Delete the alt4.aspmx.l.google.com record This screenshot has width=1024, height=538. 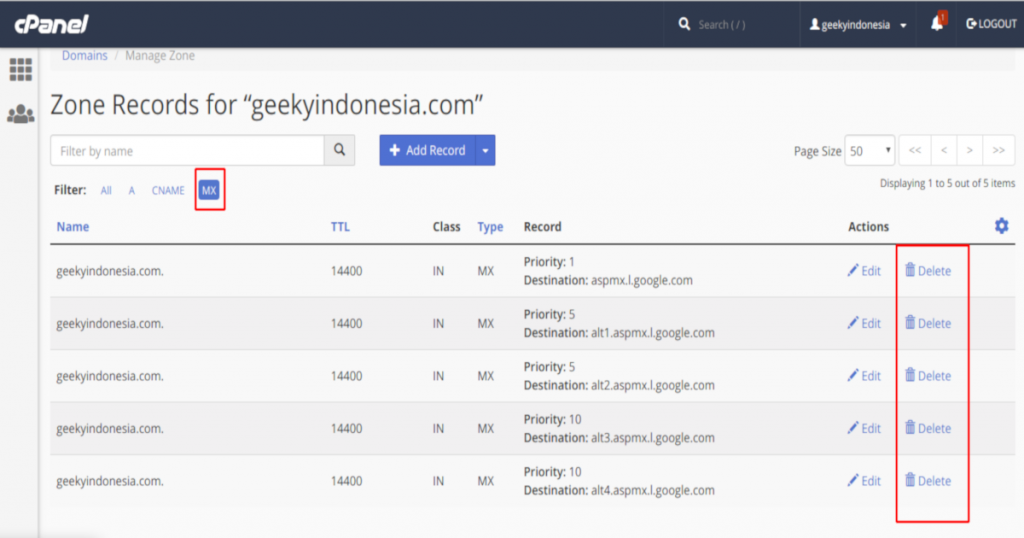[x=928, y=481]
